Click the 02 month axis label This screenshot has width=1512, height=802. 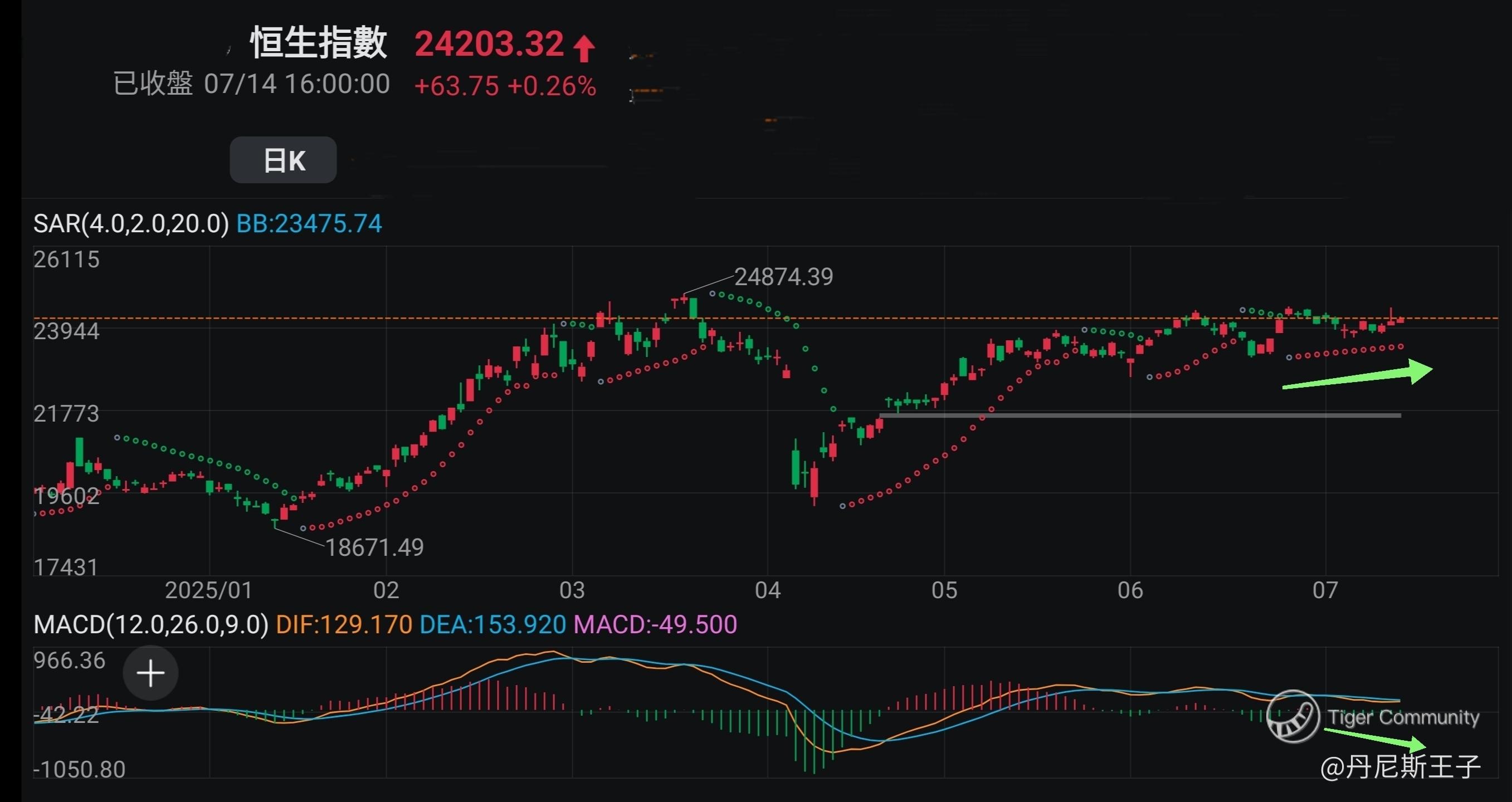pyautogui.click(x=386, y=590)
